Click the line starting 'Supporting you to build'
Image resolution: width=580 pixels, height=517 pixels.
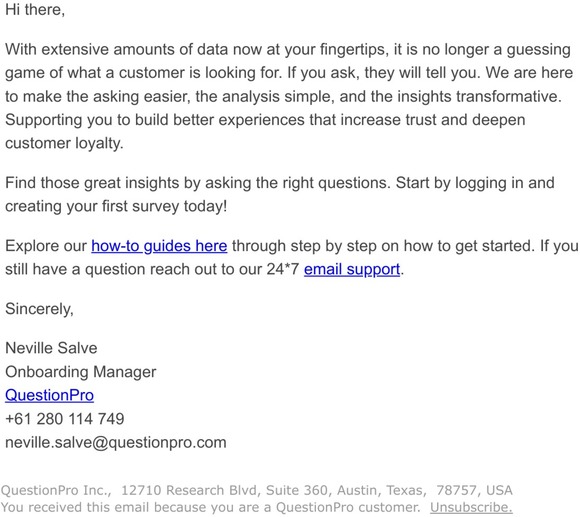point(265,120)
